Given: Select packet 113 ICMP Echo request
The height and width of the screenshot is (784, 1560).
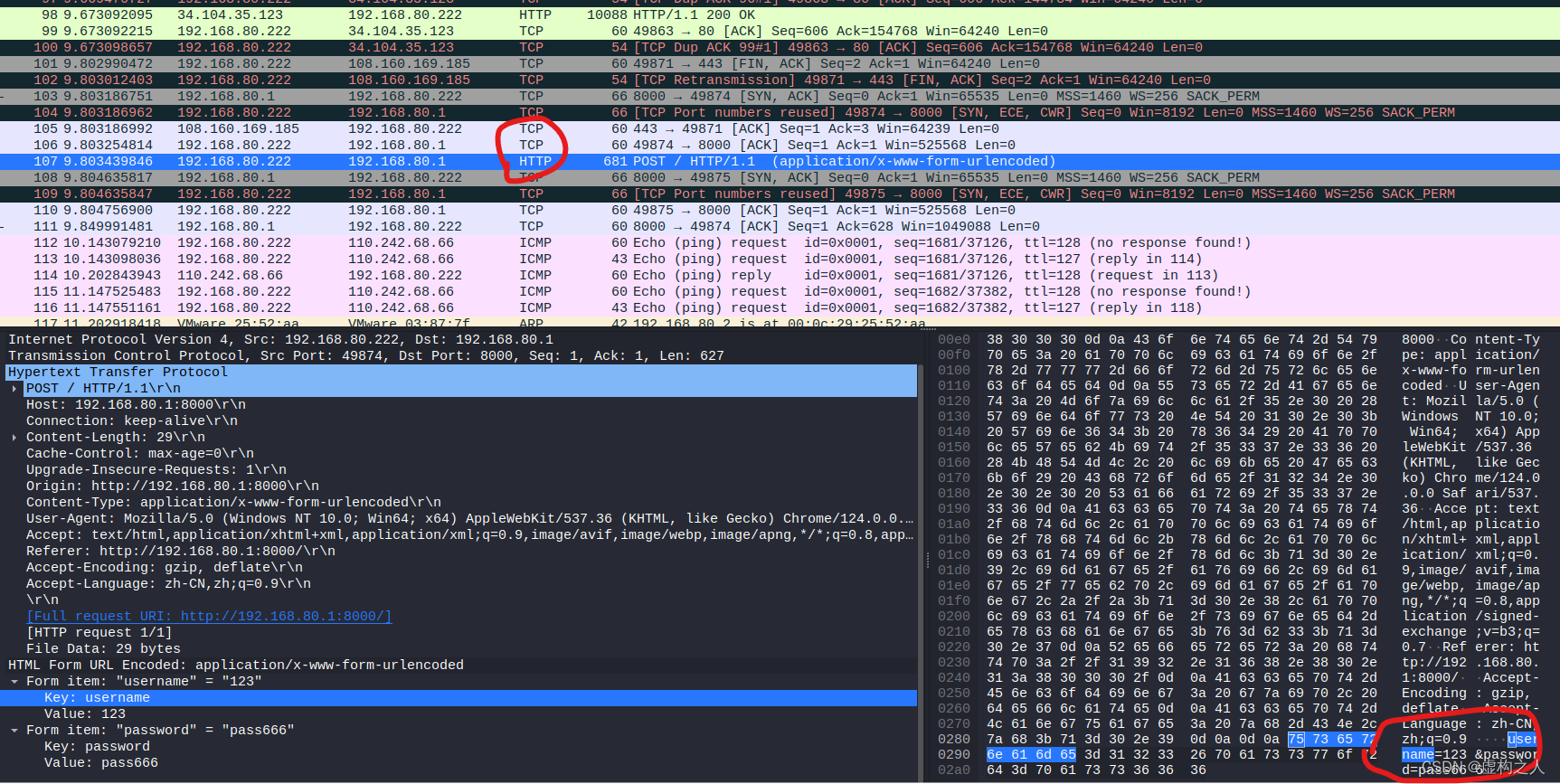Looking at the screenshot, I should 780,259.
